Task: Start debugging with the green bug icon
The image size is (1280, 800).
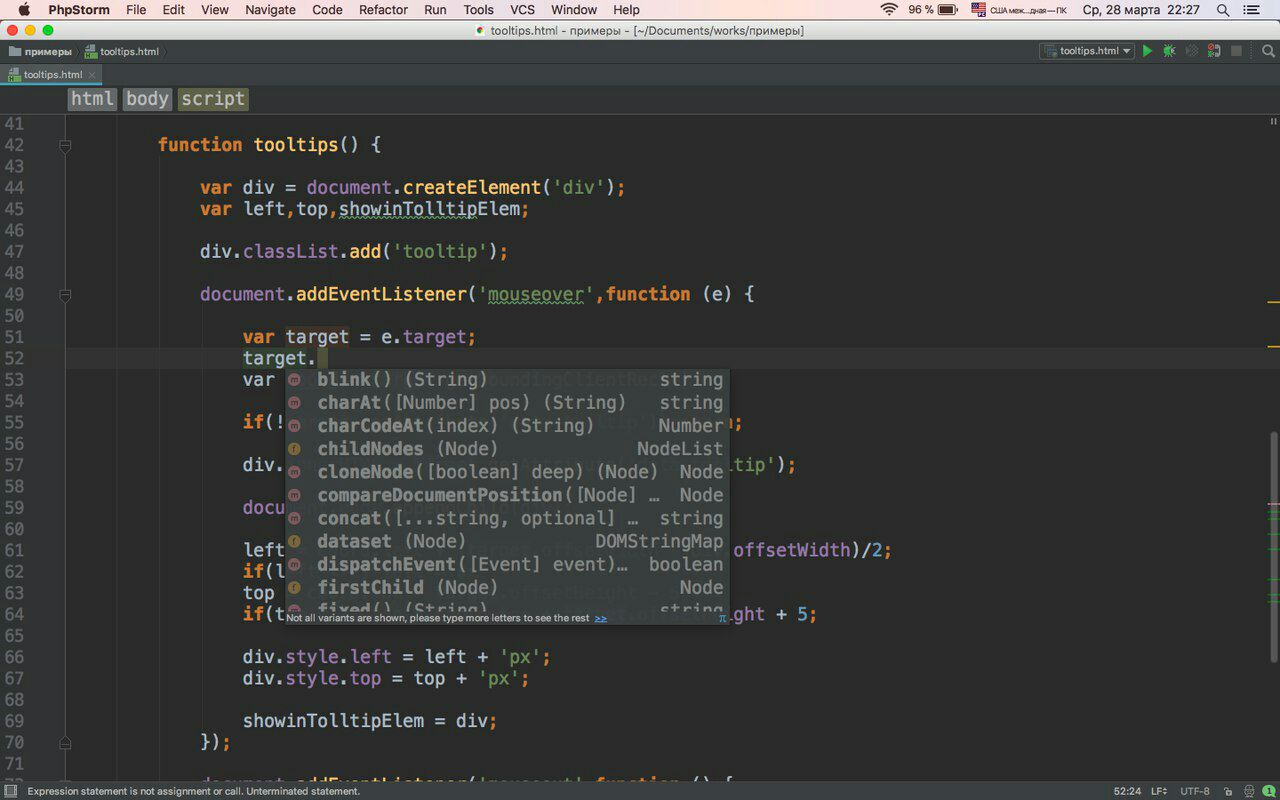Action: [1169, 51]
